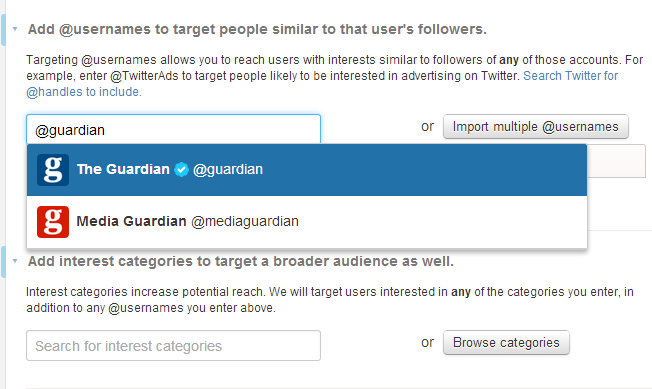This screenshot has height=389, width=652.
Task: Focus the 'Search for interest categories' field
Action: [x=173, y=346]
